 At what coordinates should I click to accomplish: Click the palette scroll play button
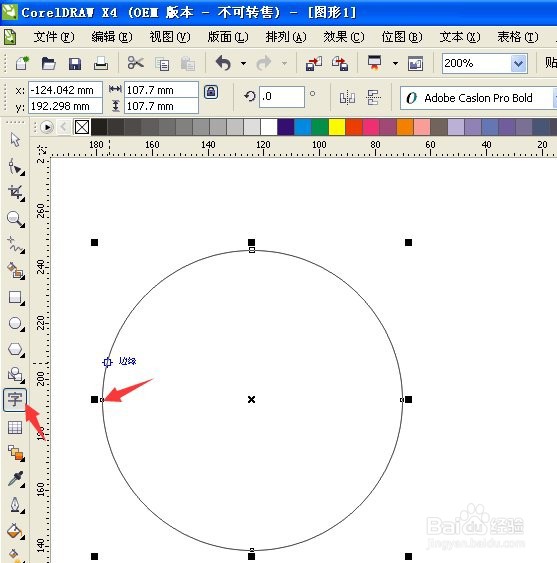pos(47,127)
